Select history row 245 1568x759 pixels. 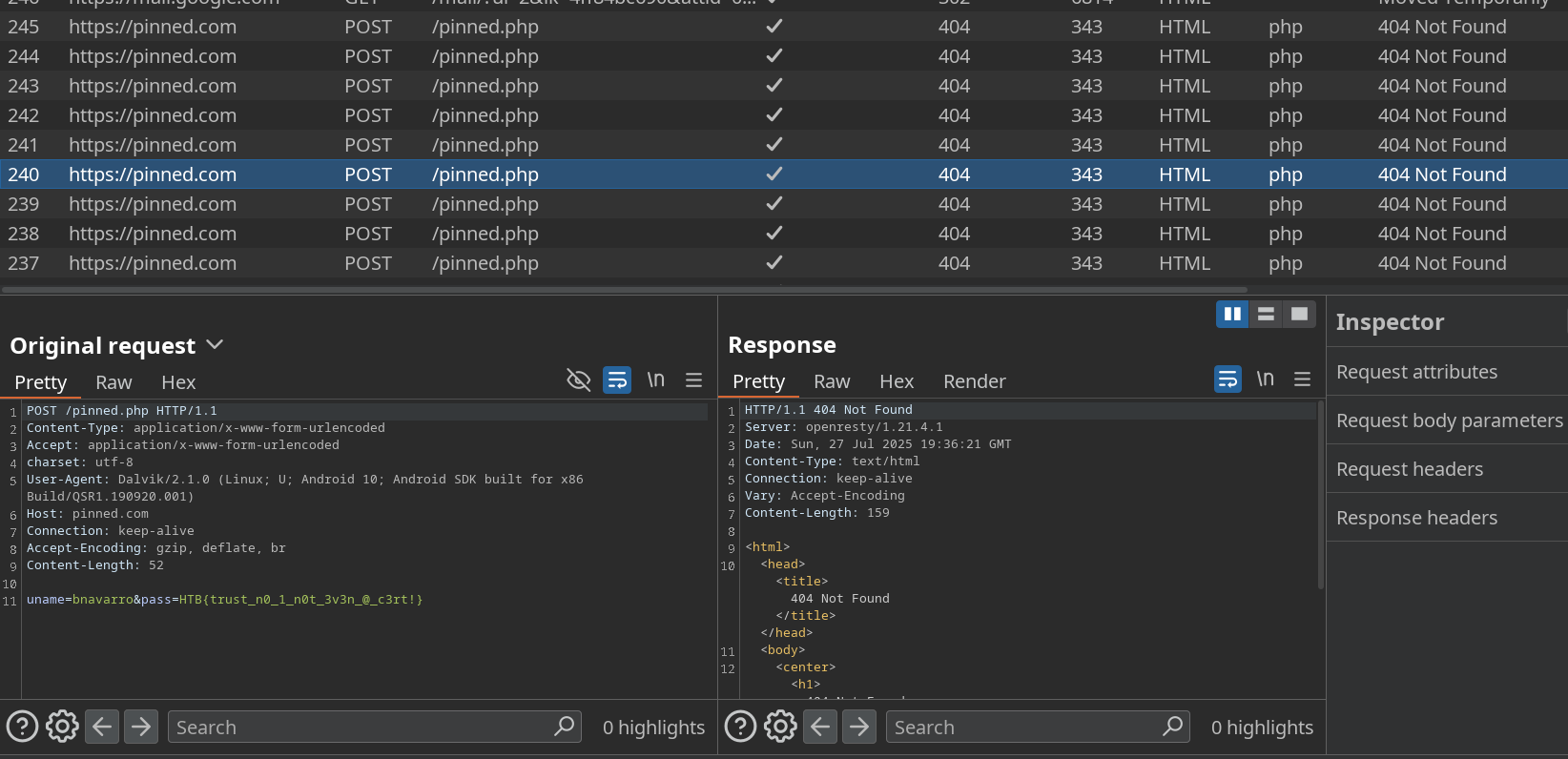[784, 27]
